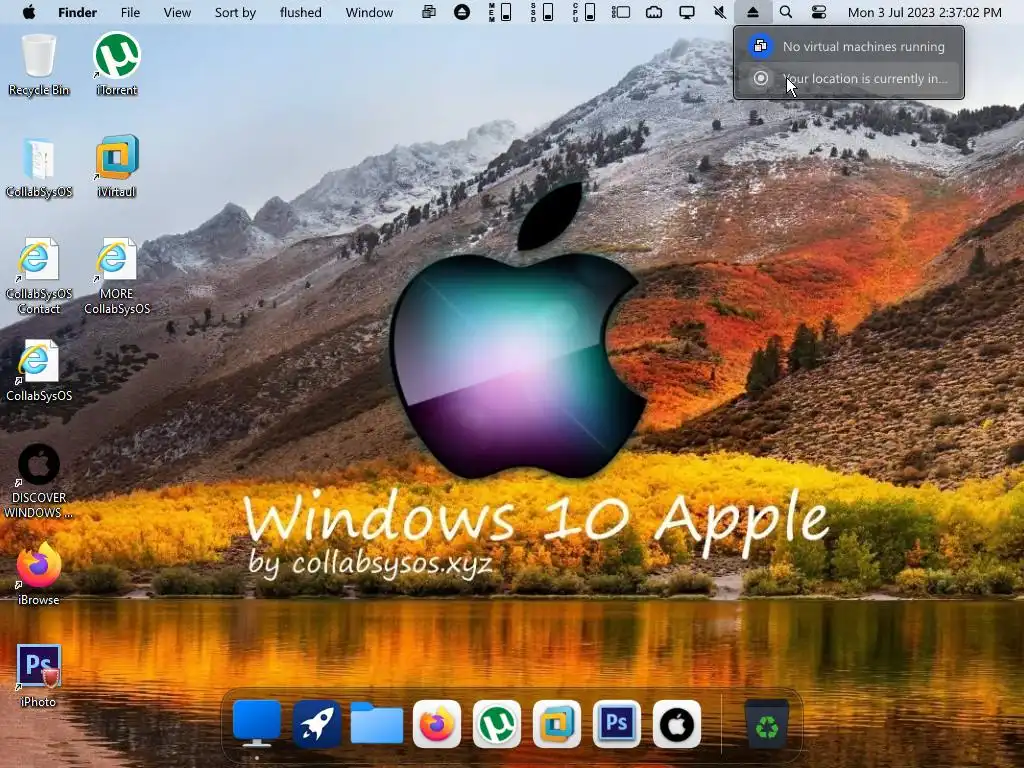Select the iTorrent desktop shortcut
1024x768 pixels.
(117, 65)
